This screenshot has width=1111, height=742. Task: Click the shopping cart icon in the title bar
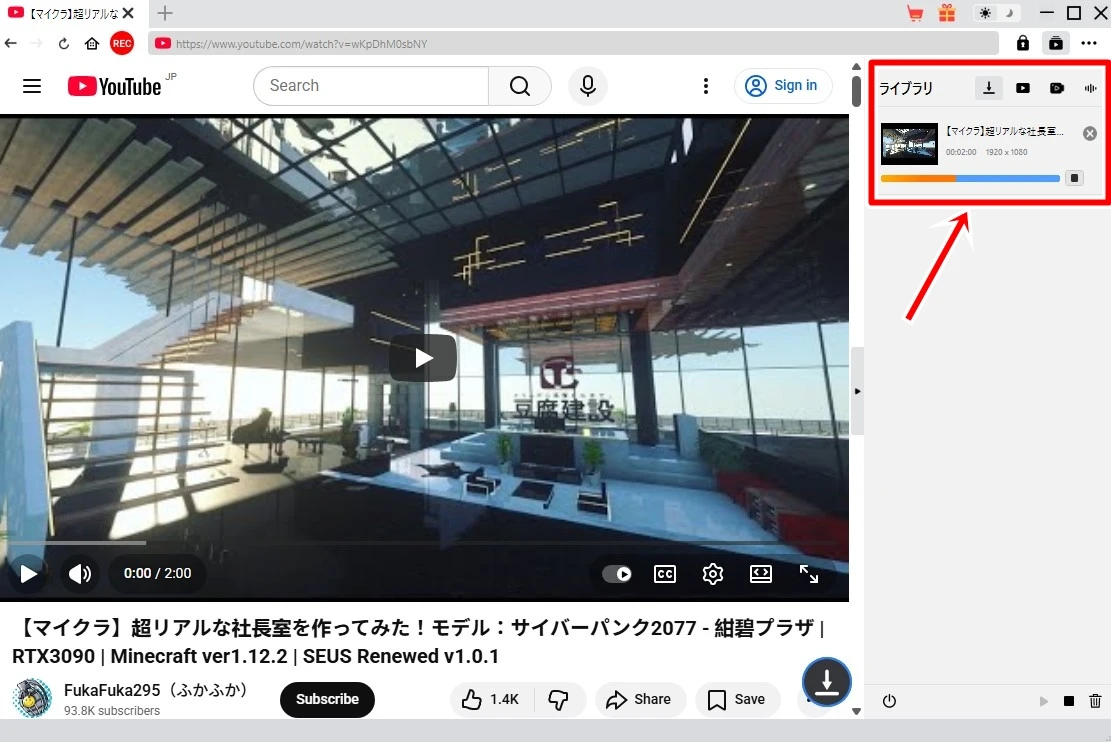click(x=913, y=13)
